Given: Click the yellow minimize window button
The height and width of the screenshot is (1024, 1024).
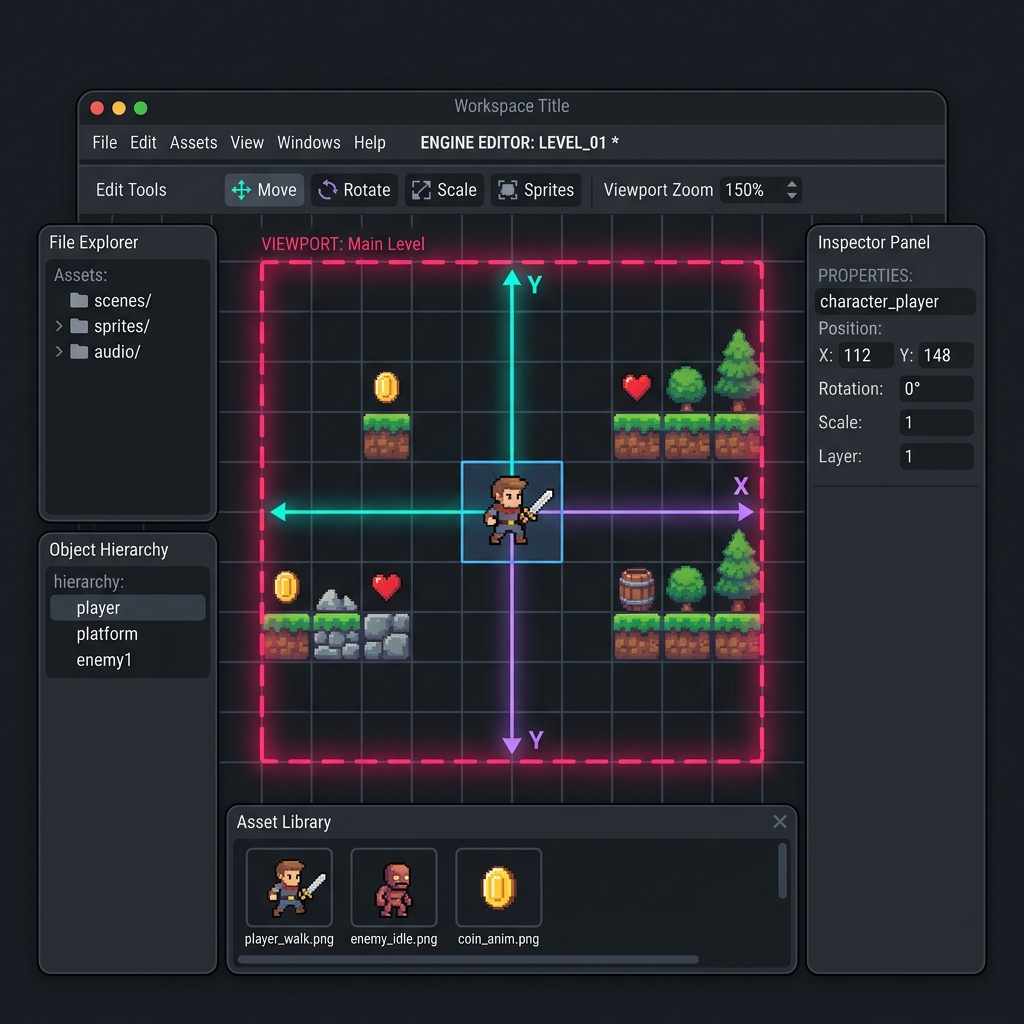Looking at the screenshot, I should click(119, 108).
